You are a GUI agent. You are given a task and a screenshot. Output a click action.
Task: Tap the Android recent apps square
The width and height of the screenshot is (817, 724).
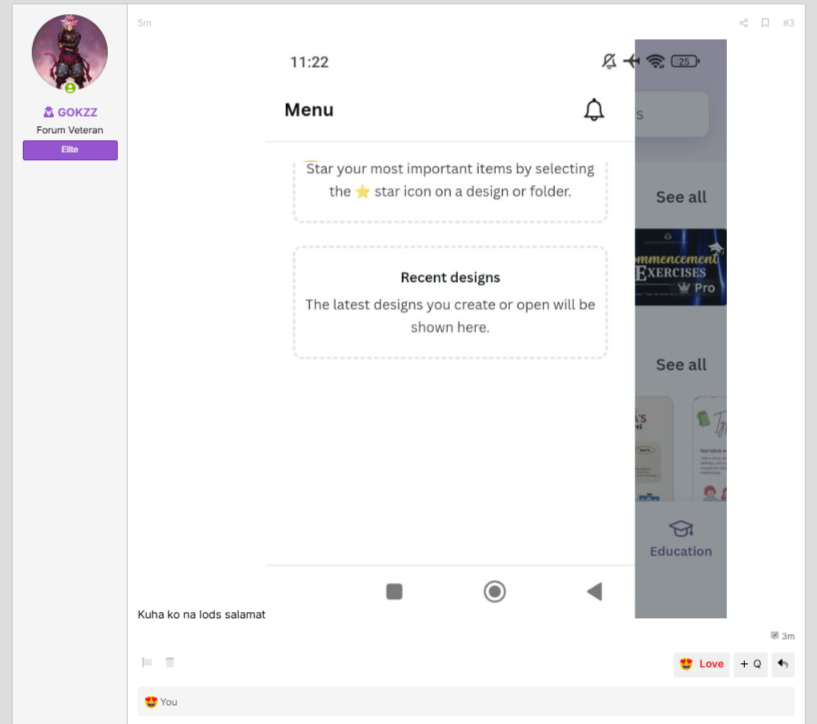pos(394,592)
